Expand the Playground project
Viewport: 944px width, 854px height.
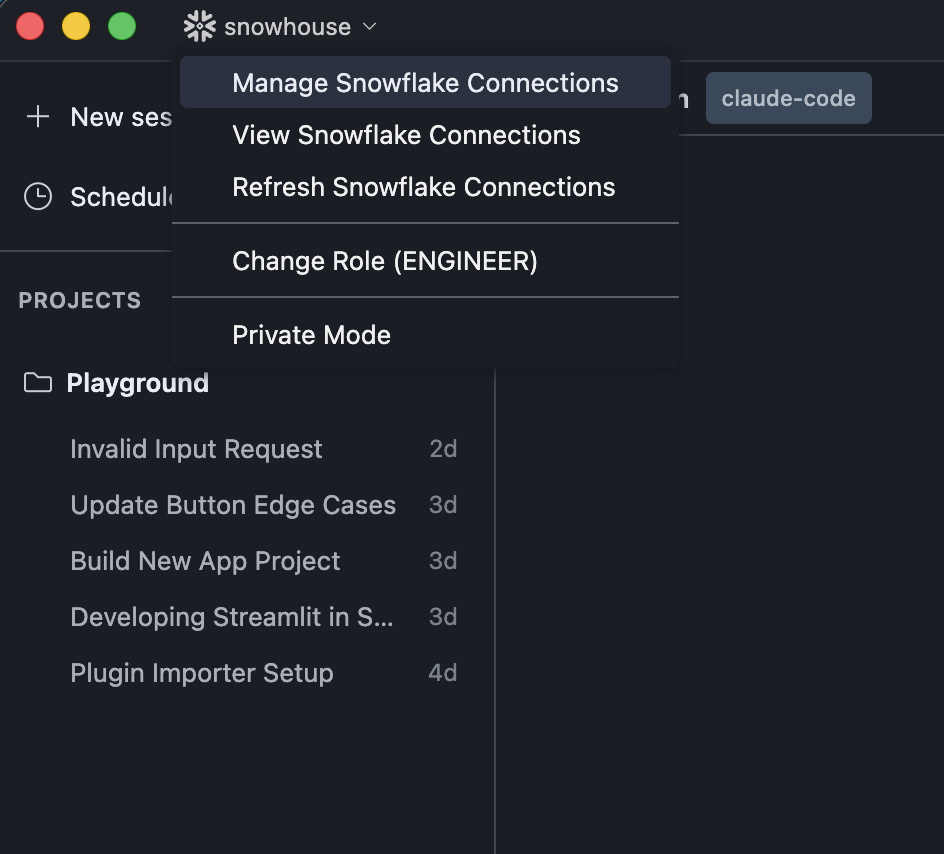(138, 383)
